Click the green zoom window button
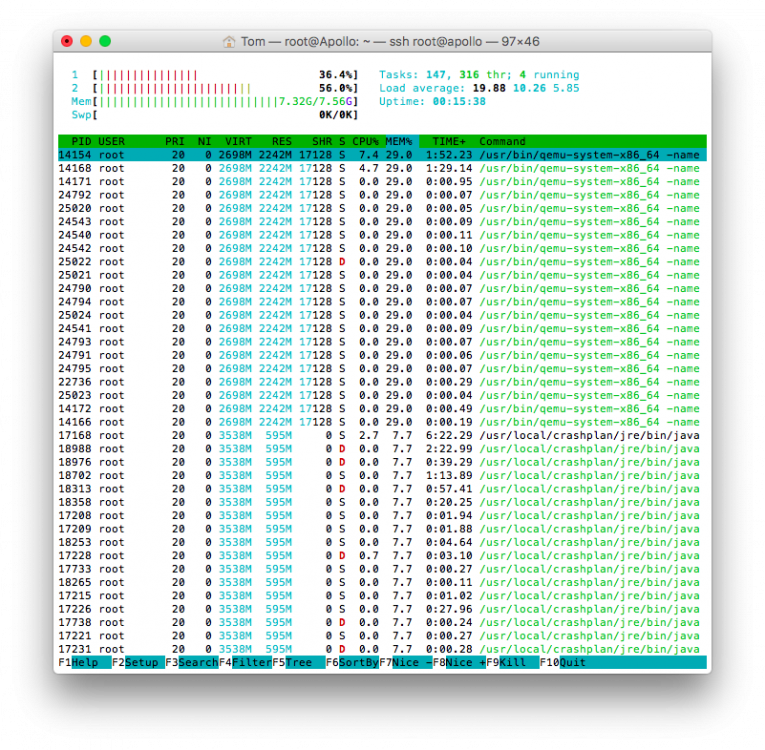 (x=105, y=41)
